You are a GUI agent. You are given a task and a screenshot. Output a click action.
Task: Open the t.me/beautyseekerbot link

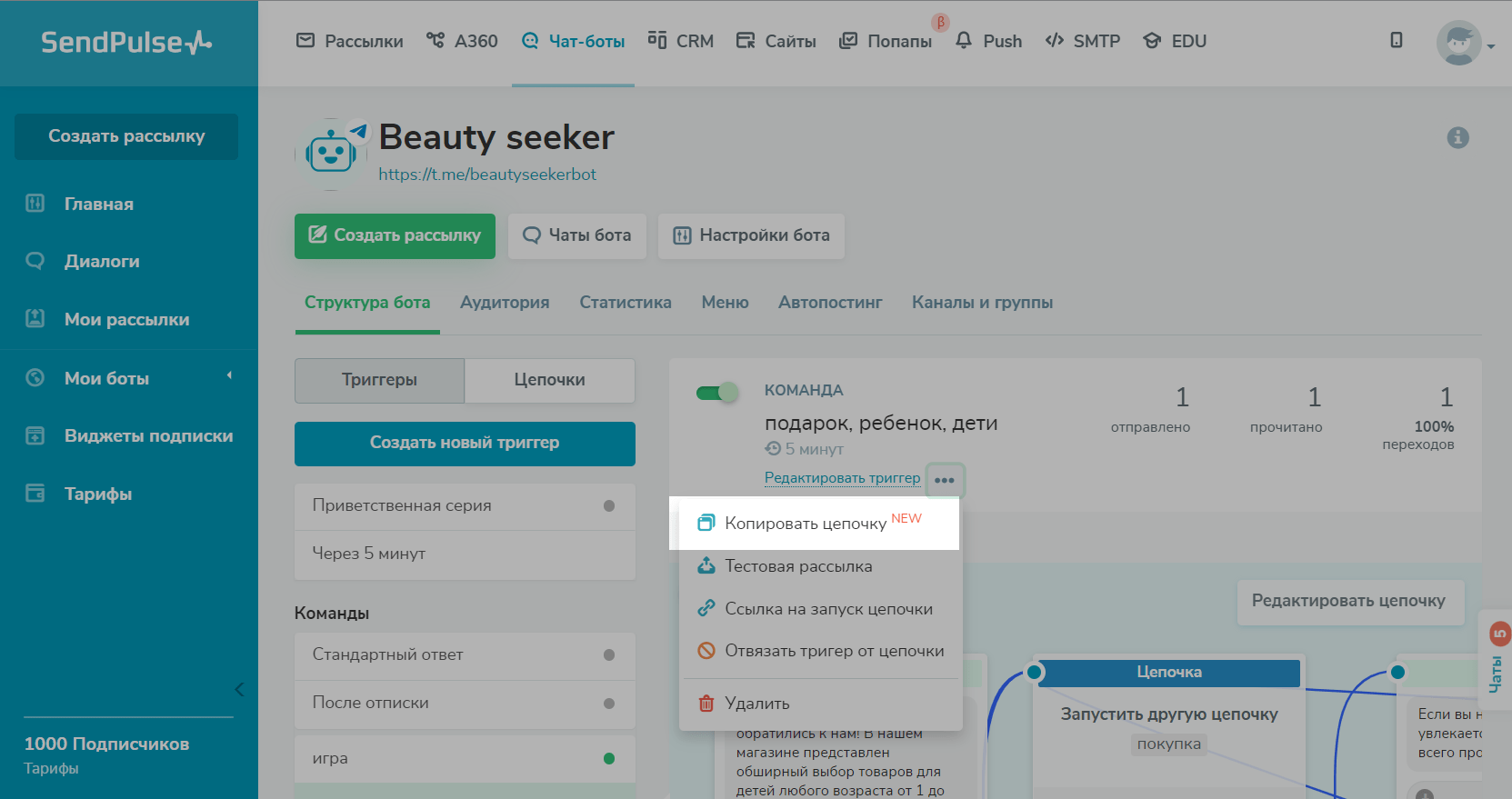coord(487,175)
